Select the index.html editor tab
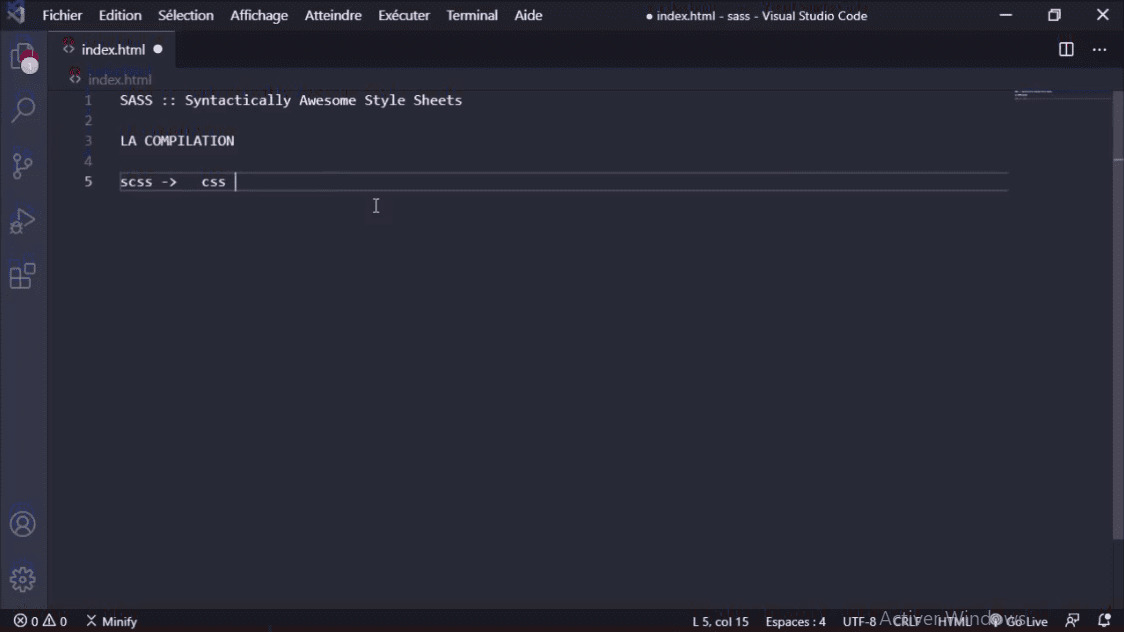Viewport: 1124px width, 632px height. click(x=112, y=49)
